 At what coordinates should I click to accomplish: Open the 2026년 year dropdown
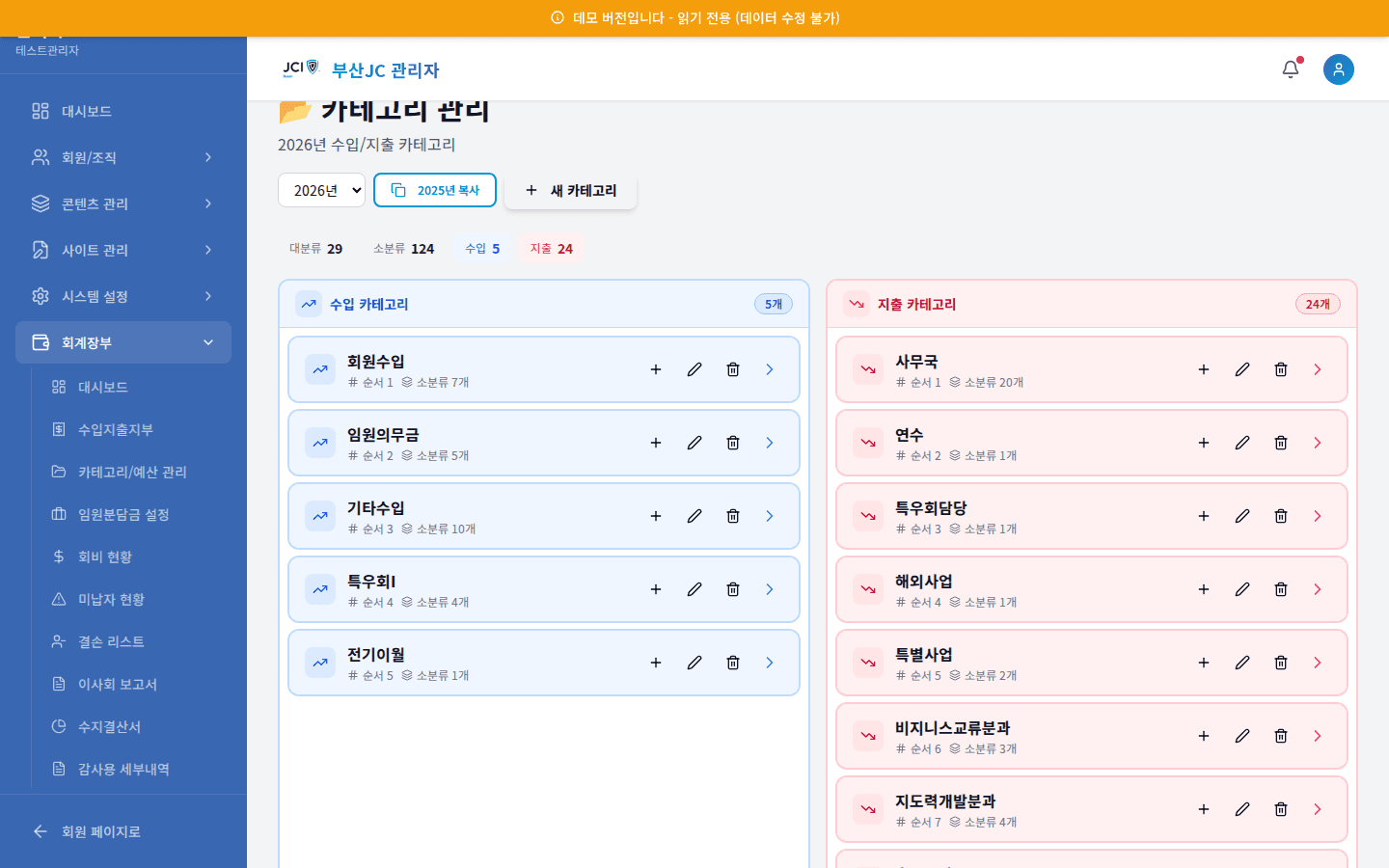pos(321,190)
